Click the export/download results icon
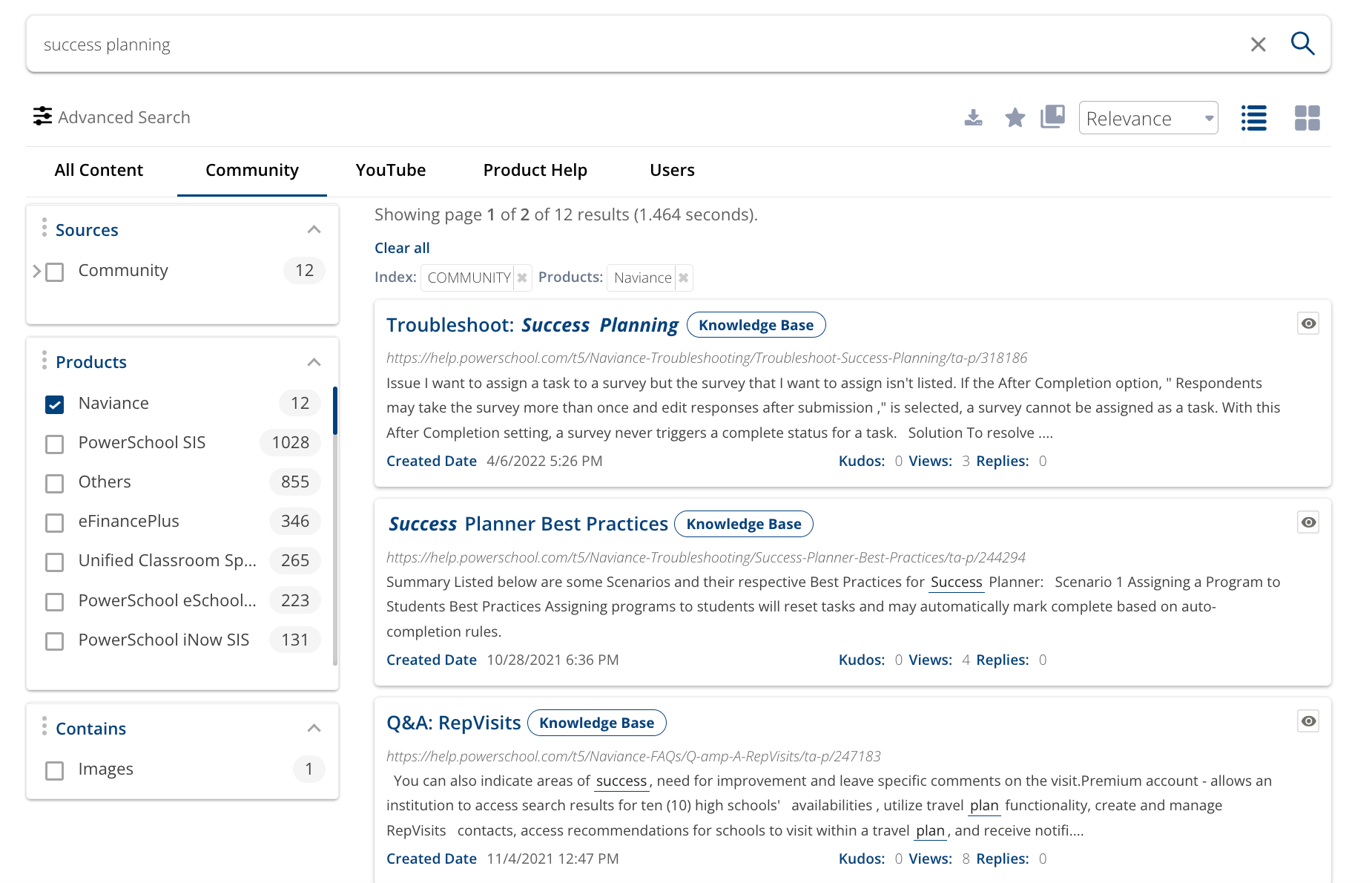The width and height of the screenshot is (1372, 883). coord(974,117)
